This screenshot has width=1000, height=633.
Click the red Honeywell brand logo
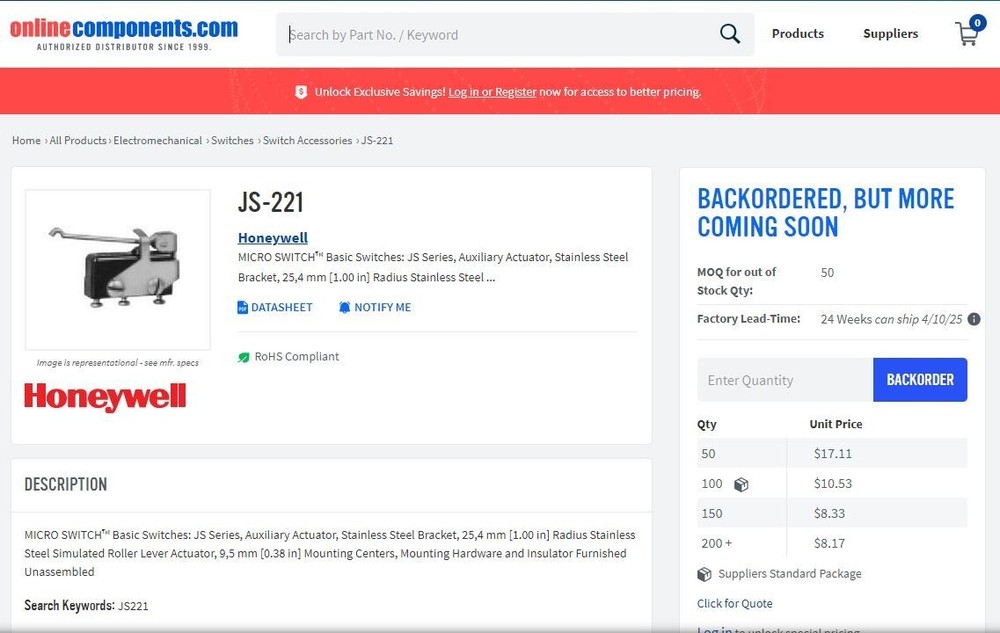105,397
